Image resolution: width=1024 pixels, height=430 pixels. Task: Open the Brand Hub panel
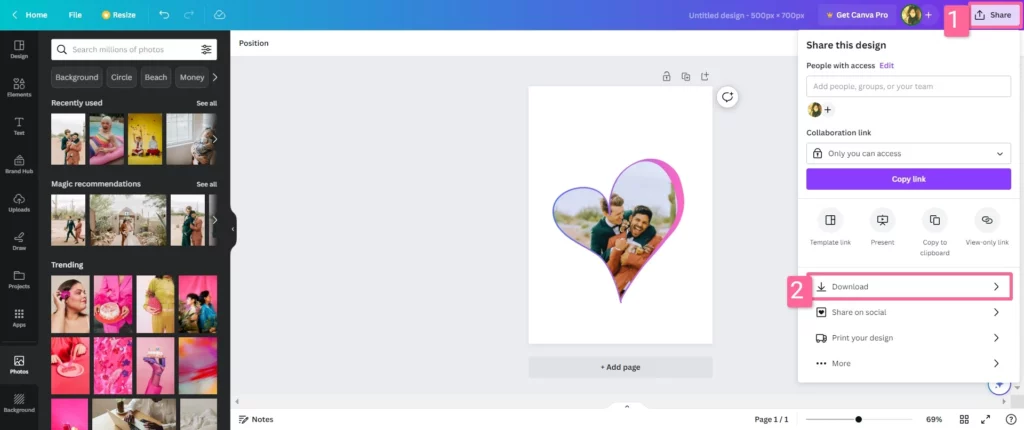pos(19,164)
